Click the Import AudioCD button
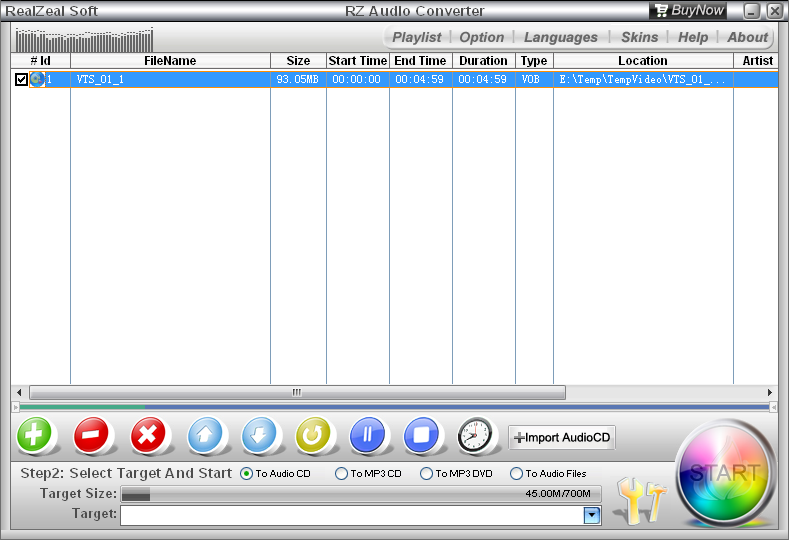Screen dimensions: 789x540 tap(562, 437)
